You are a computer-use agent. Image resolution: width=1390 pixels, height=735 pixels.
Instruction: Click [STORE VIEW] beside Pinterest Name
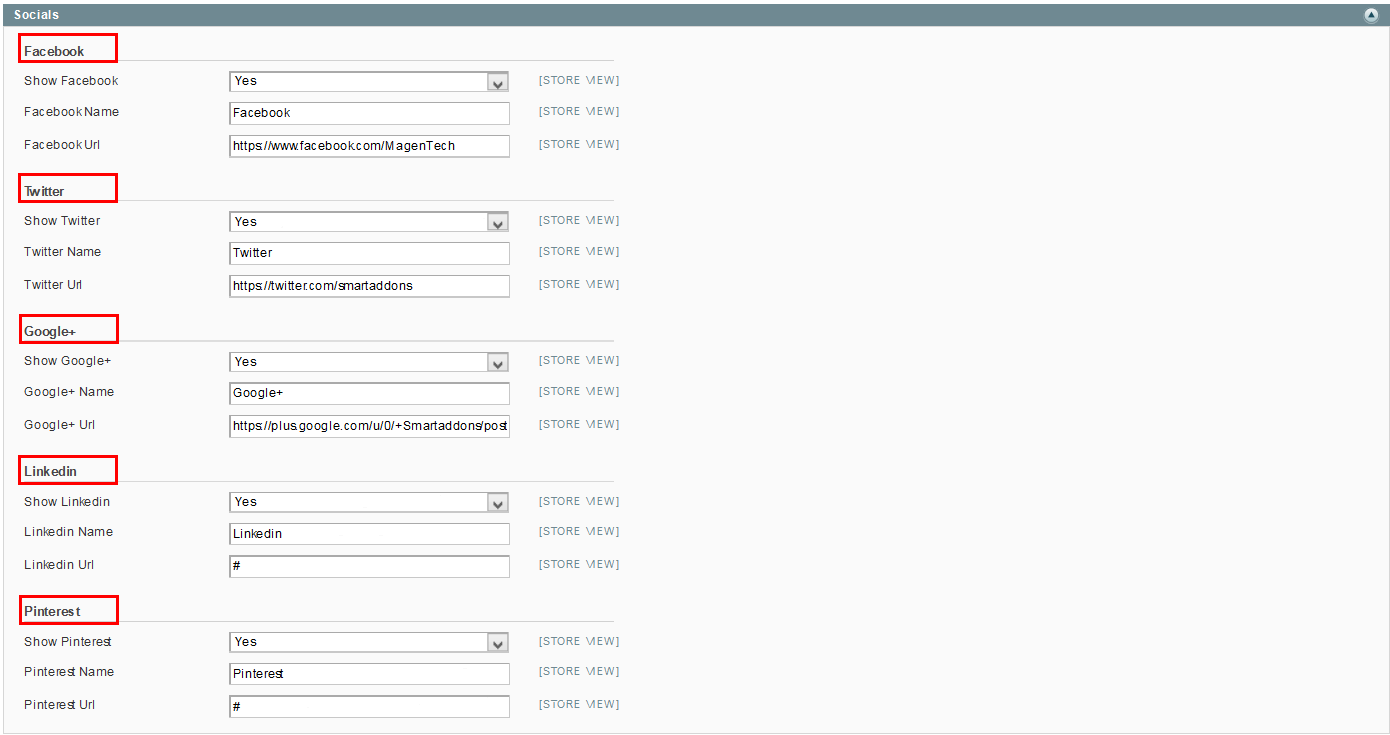579,672
